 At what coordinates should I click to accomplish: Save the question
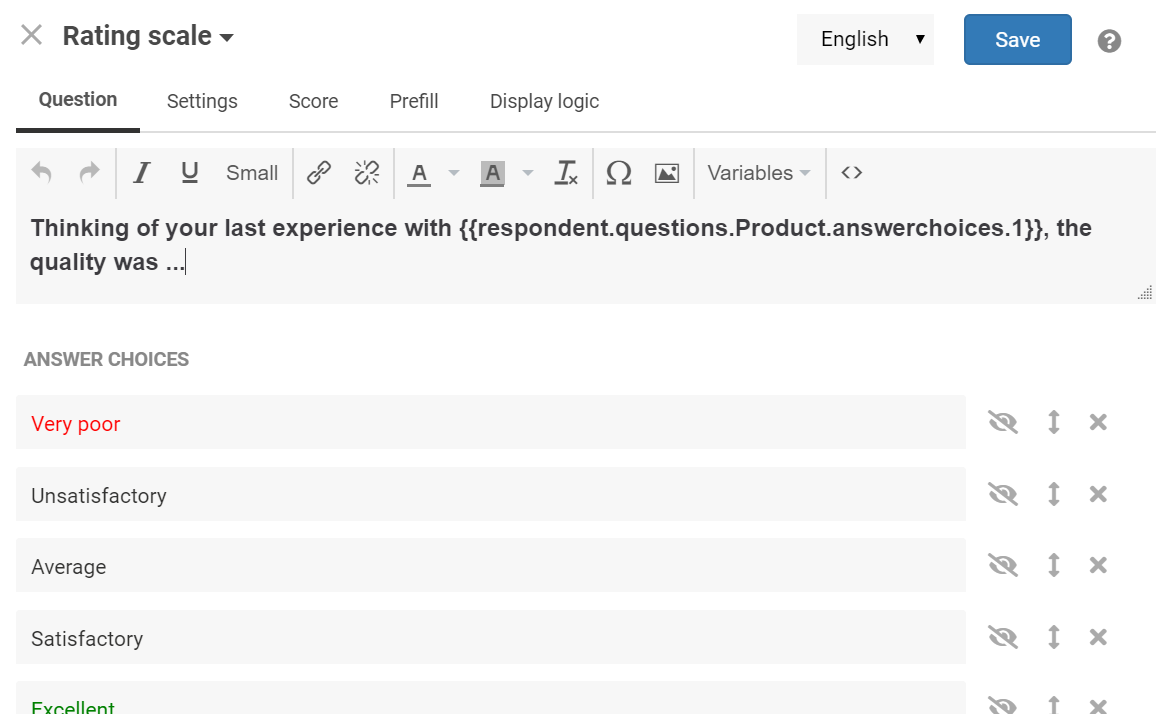(1017, 39)
